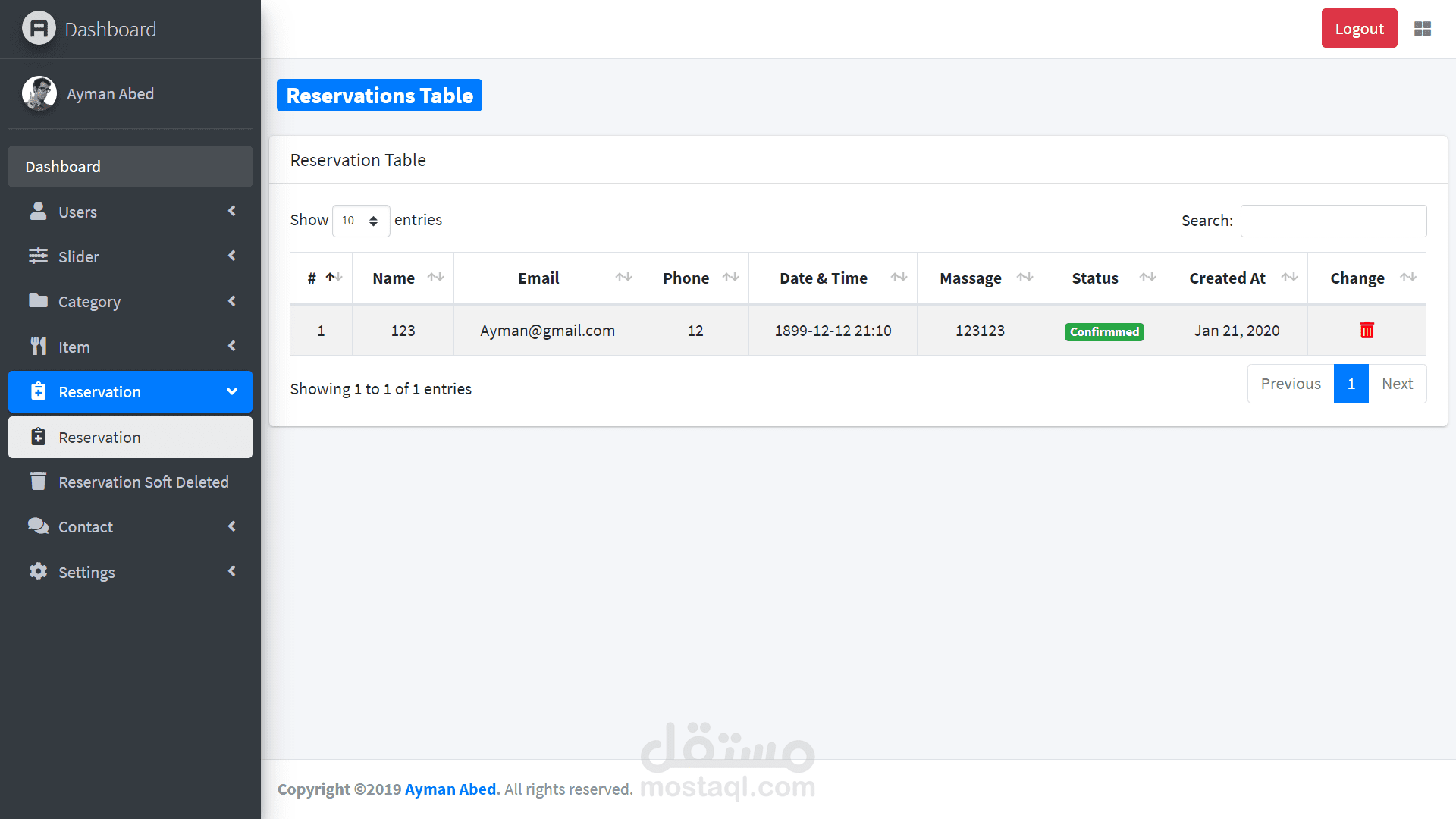Click the Settings gear icon

point(38,572)
